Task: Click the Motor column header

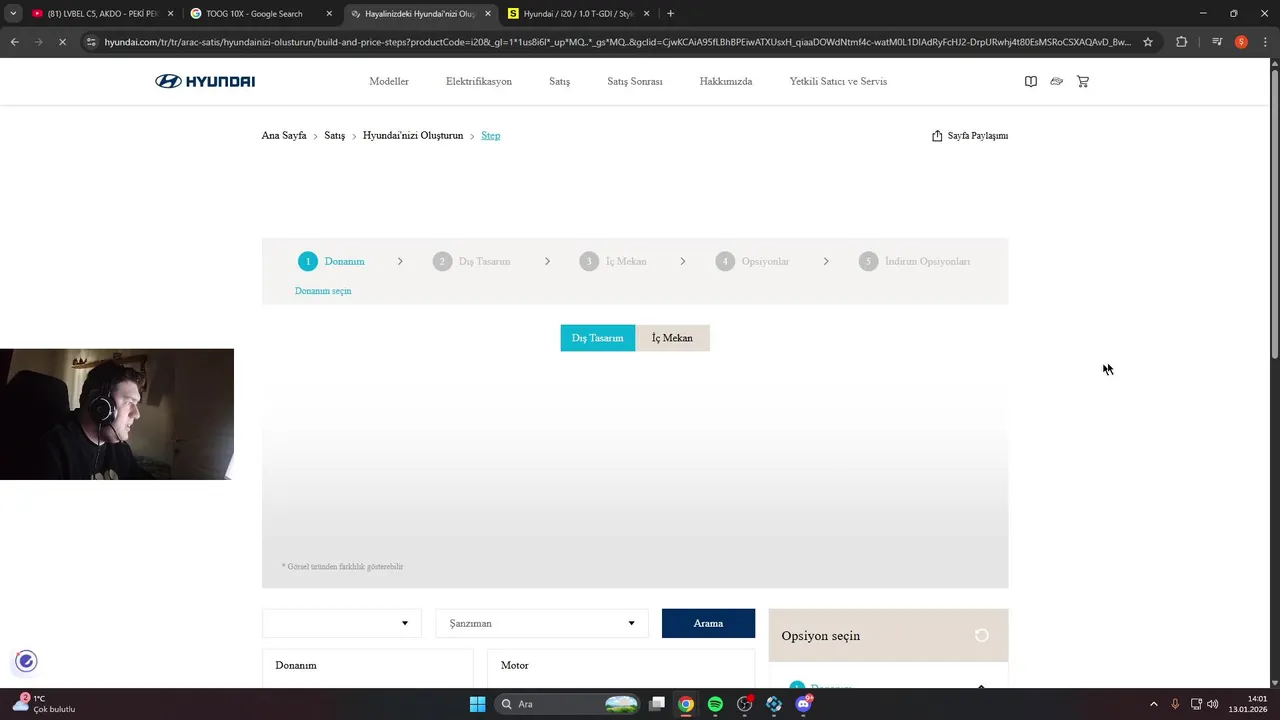Action: tap(515, 665)
